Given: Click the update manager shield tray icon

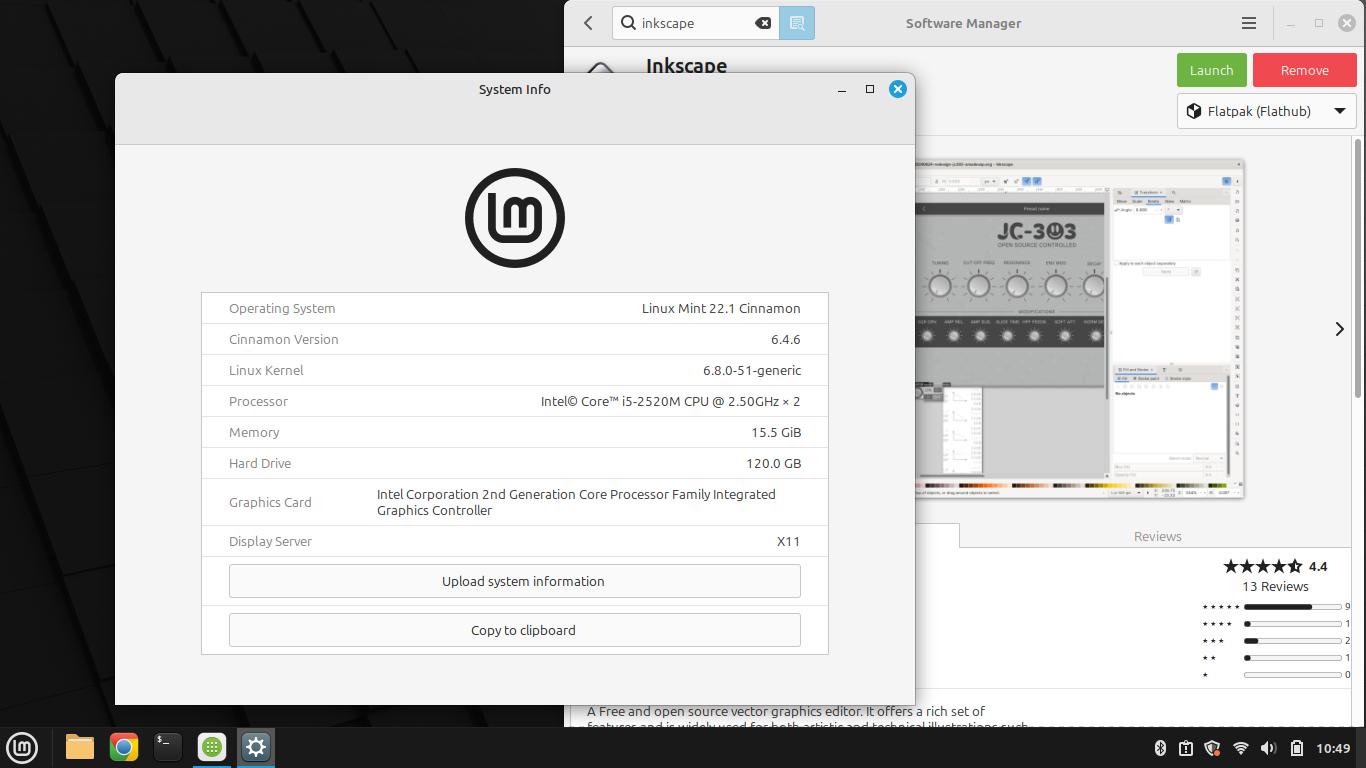Looking at the screenshot, I should click(x=1213, y=748).
